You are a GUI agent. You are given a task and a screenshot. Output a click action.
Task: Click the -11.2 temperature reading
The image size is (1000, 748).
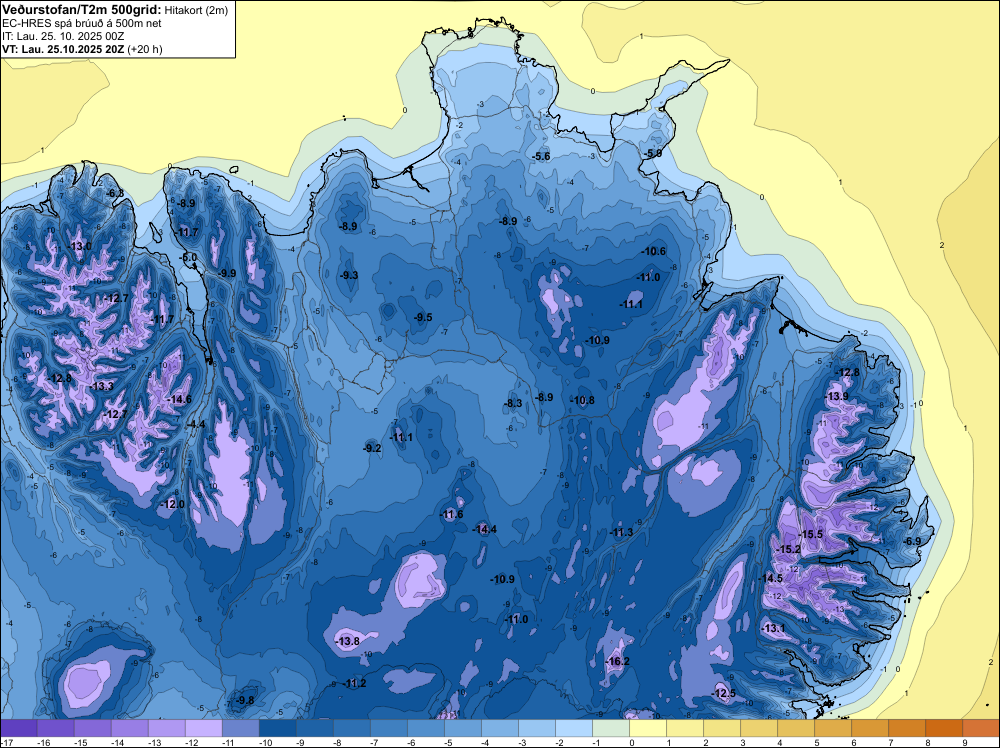(x=354, y=683)
